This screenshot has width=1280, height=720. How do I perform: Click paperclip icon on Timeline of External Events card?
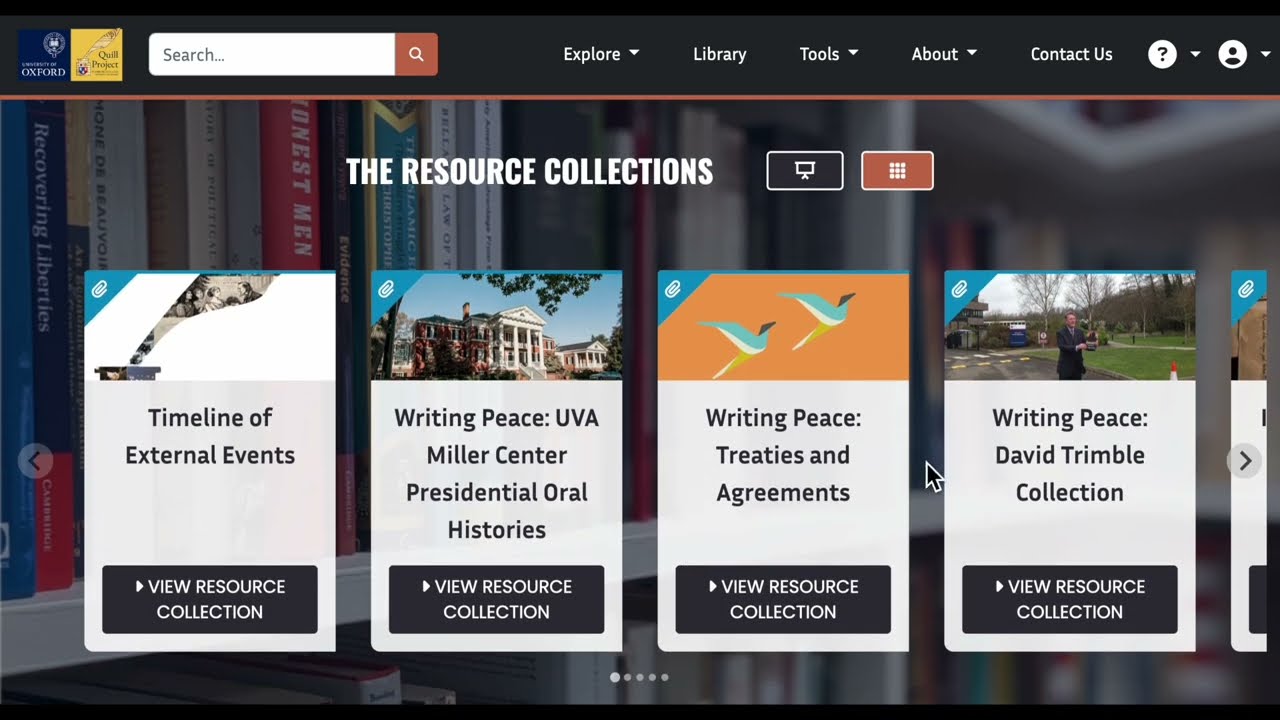pos(100,290)
